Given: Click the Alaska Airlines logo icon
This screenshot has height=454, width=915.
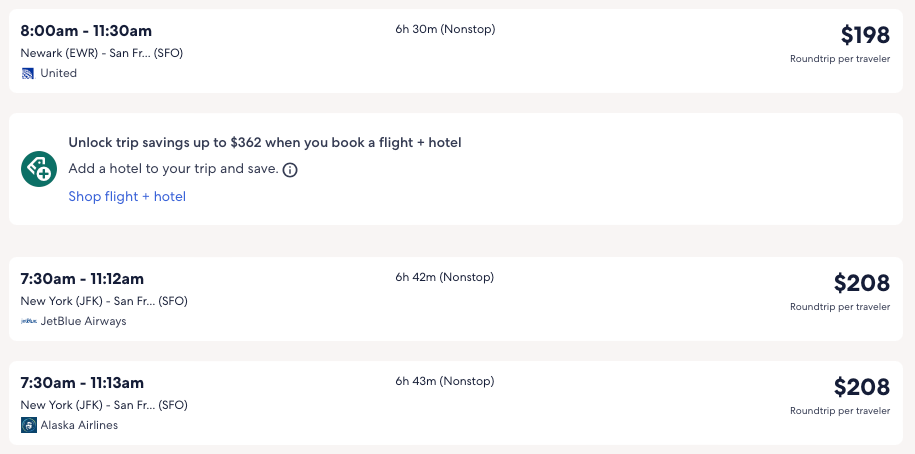Looking at the screenshot, I should click(x=29, y=425).
